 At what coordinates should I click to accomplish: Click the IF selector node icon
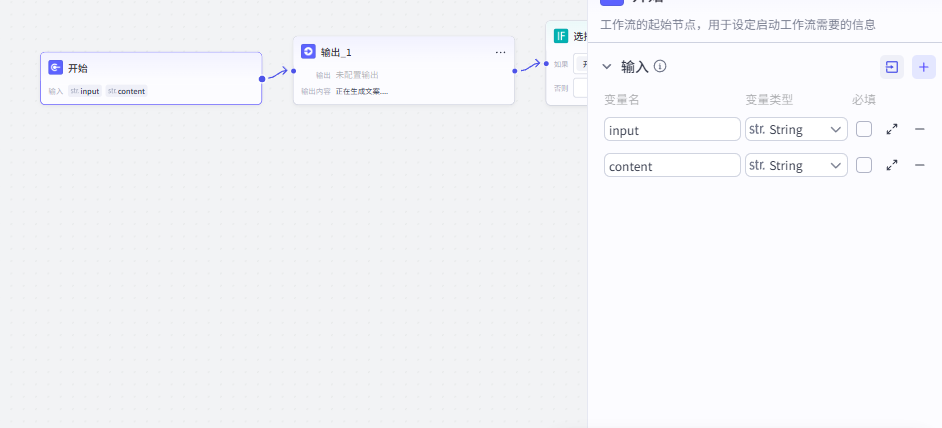561,37
